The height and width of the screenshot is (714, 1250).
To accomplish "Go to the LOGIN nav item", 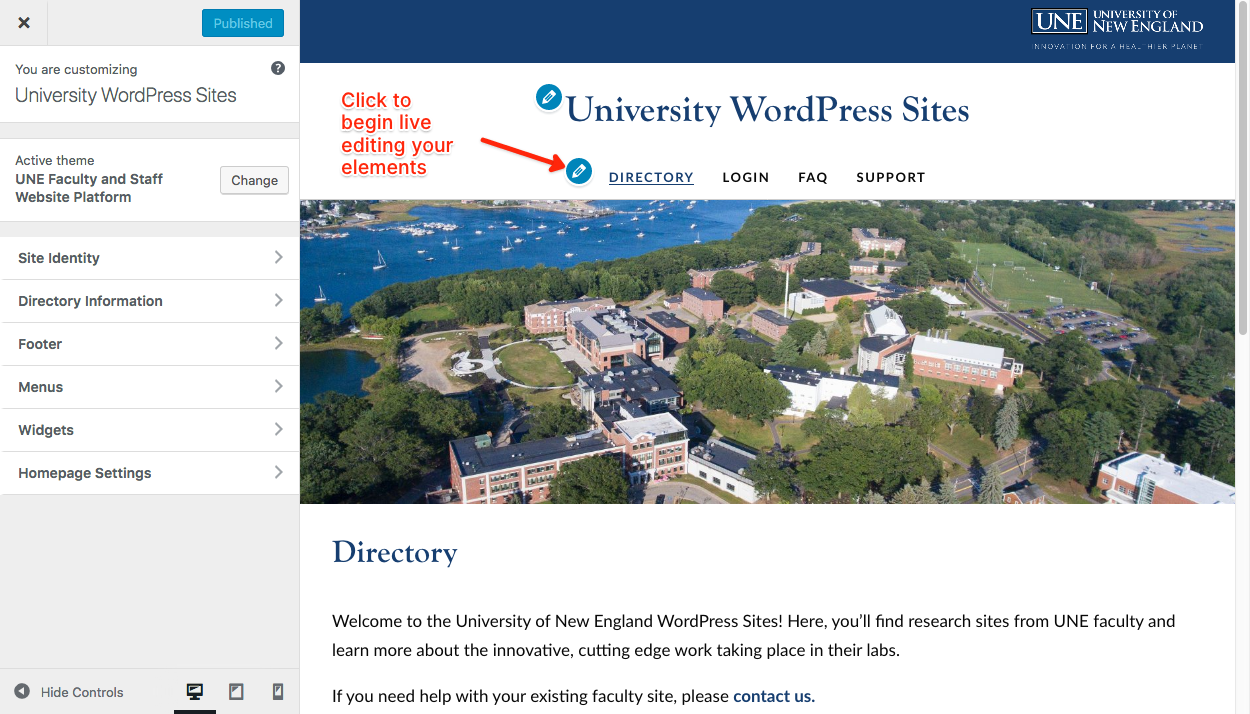I will click(x=746, y=177).
